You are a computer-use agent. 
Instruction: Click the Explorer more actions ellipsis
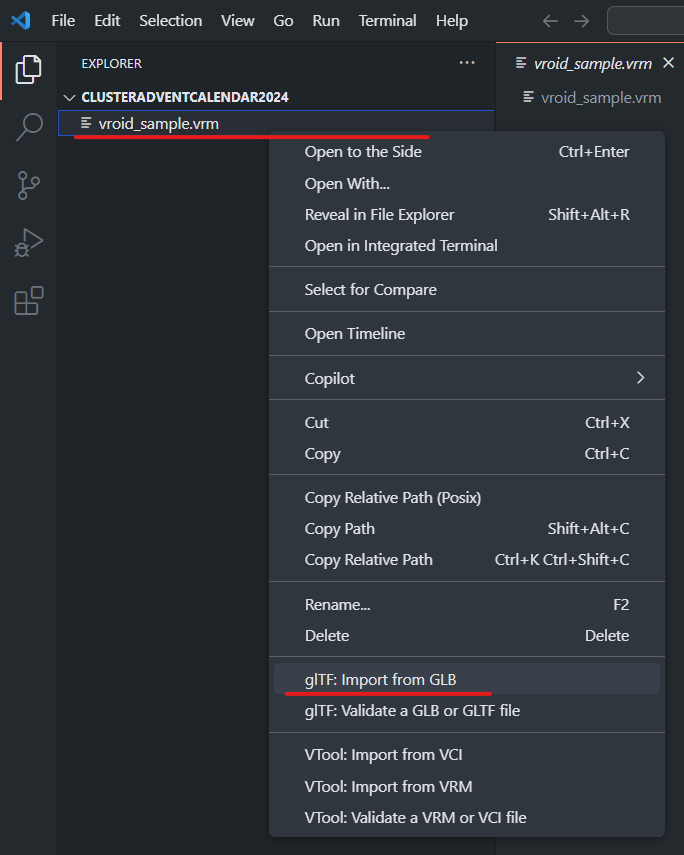coord(467,63)
